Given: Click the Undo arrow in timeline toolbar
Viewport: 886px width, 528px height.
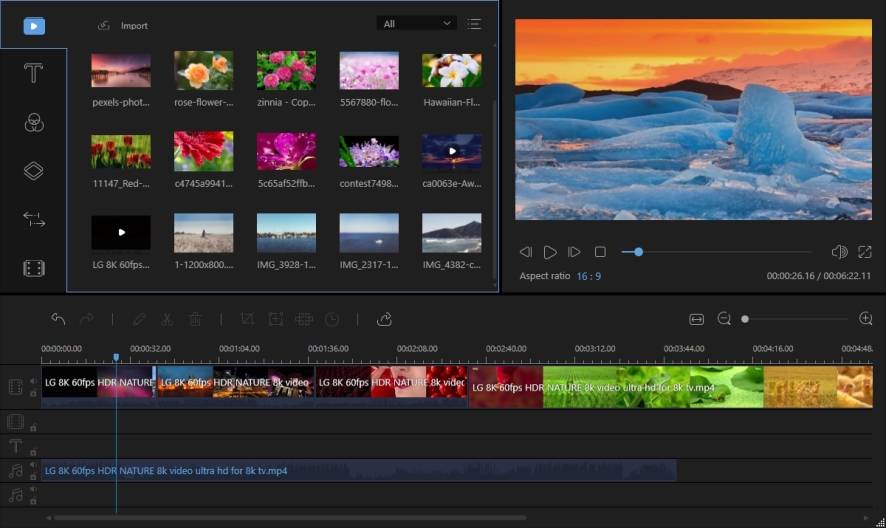Looking at the screenshot, I should 58,319.
